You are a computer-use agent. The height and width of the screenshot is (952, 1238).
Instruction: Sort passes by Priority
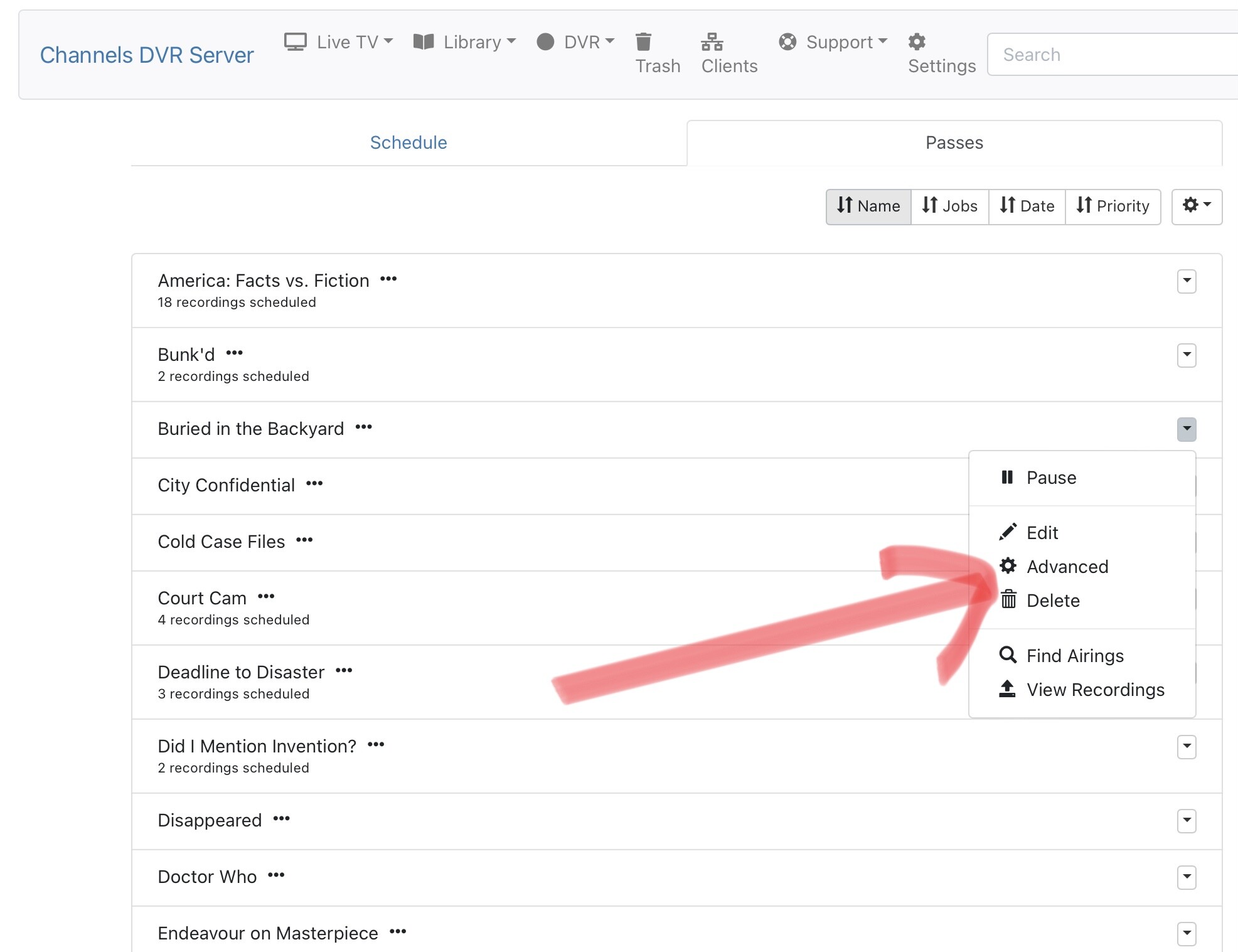pos(1113,206)
